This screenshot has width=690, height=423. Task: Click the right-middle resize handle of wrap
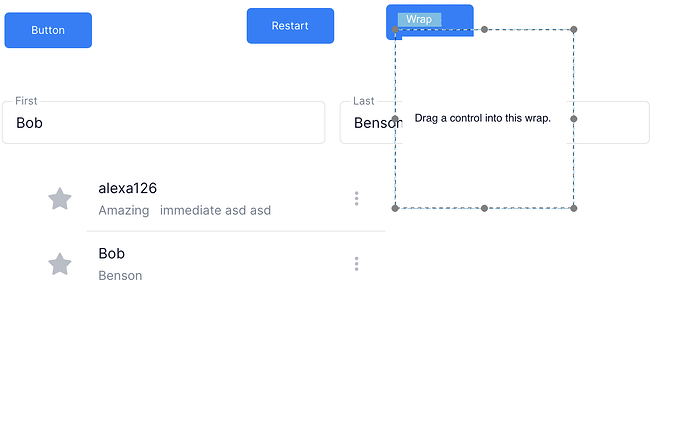574,118
